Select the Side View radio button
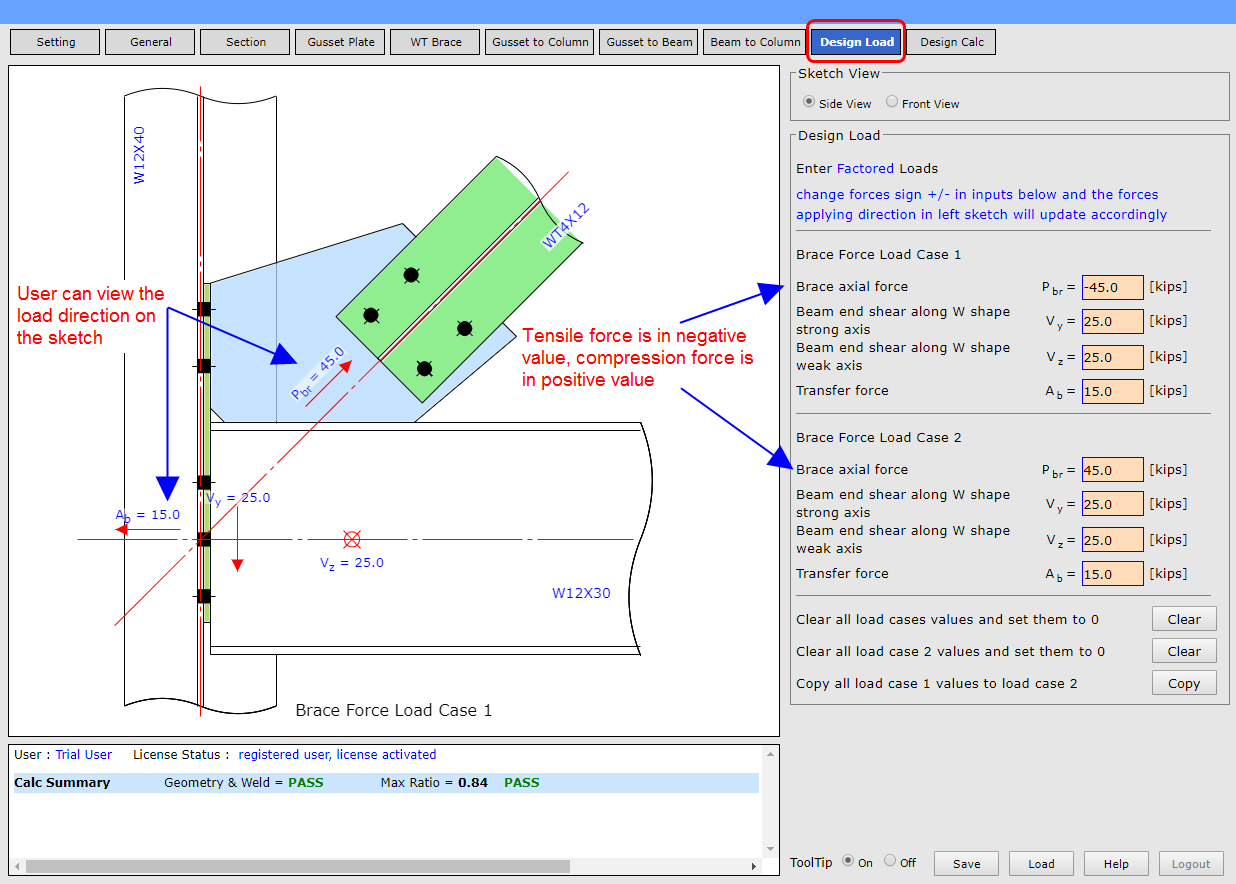The height and width of the screenshot is (884, 1236). pyautogui.click(x=808, y=102)
